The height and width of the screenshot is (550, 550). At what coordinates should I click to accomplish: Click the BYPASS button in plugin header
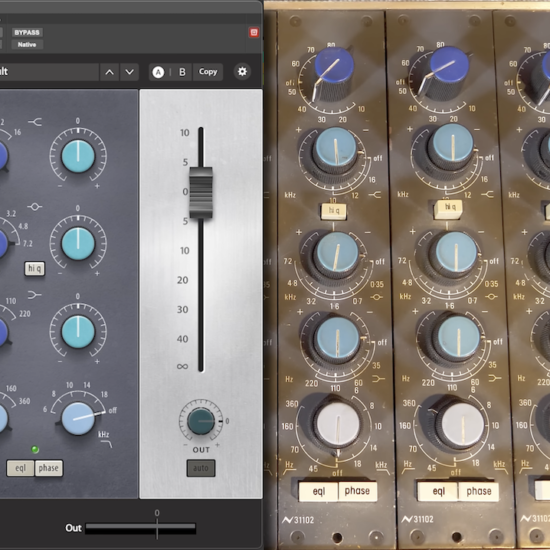coord(27,33)
